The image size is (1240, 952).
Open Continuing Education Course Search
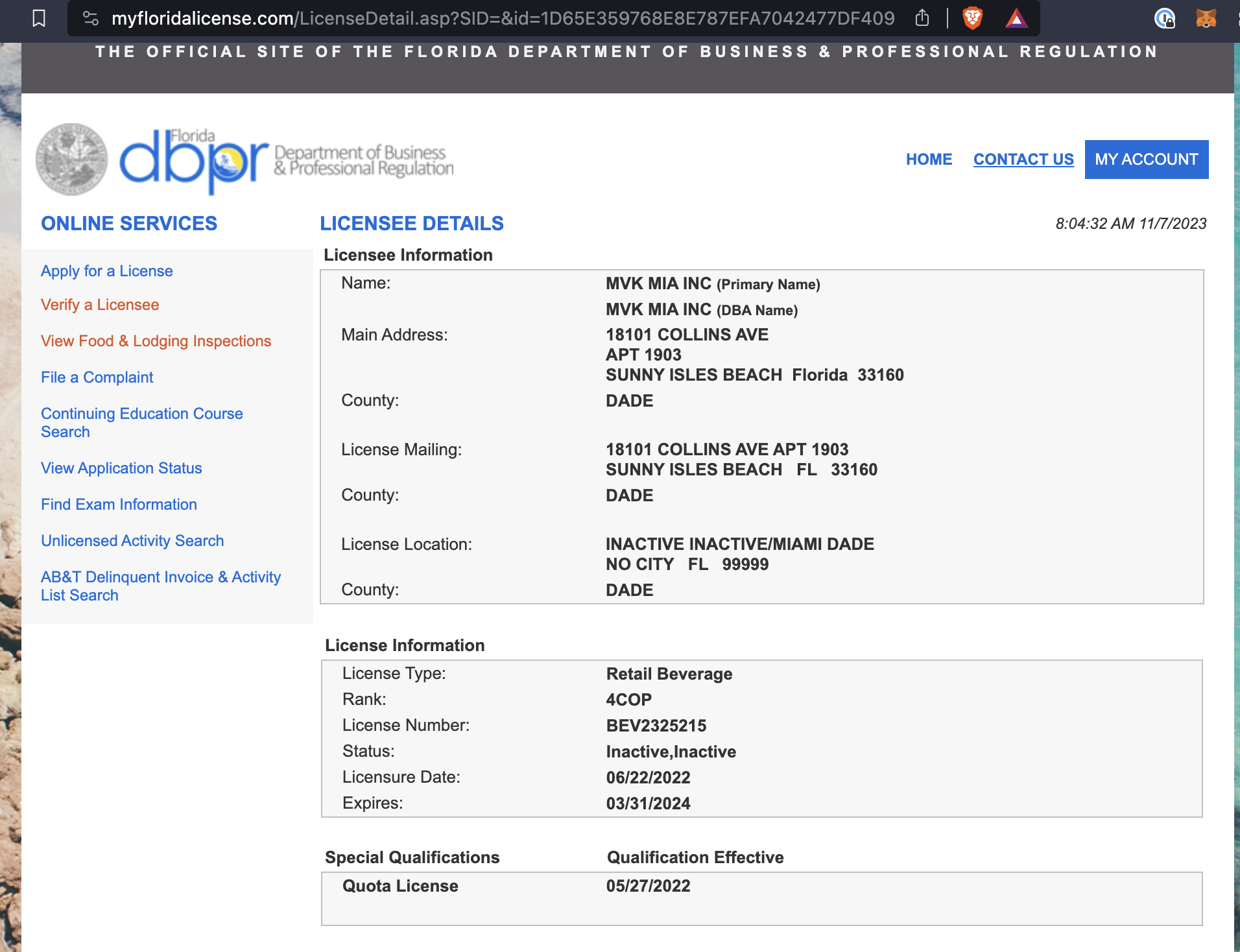[x=141, y=423]
